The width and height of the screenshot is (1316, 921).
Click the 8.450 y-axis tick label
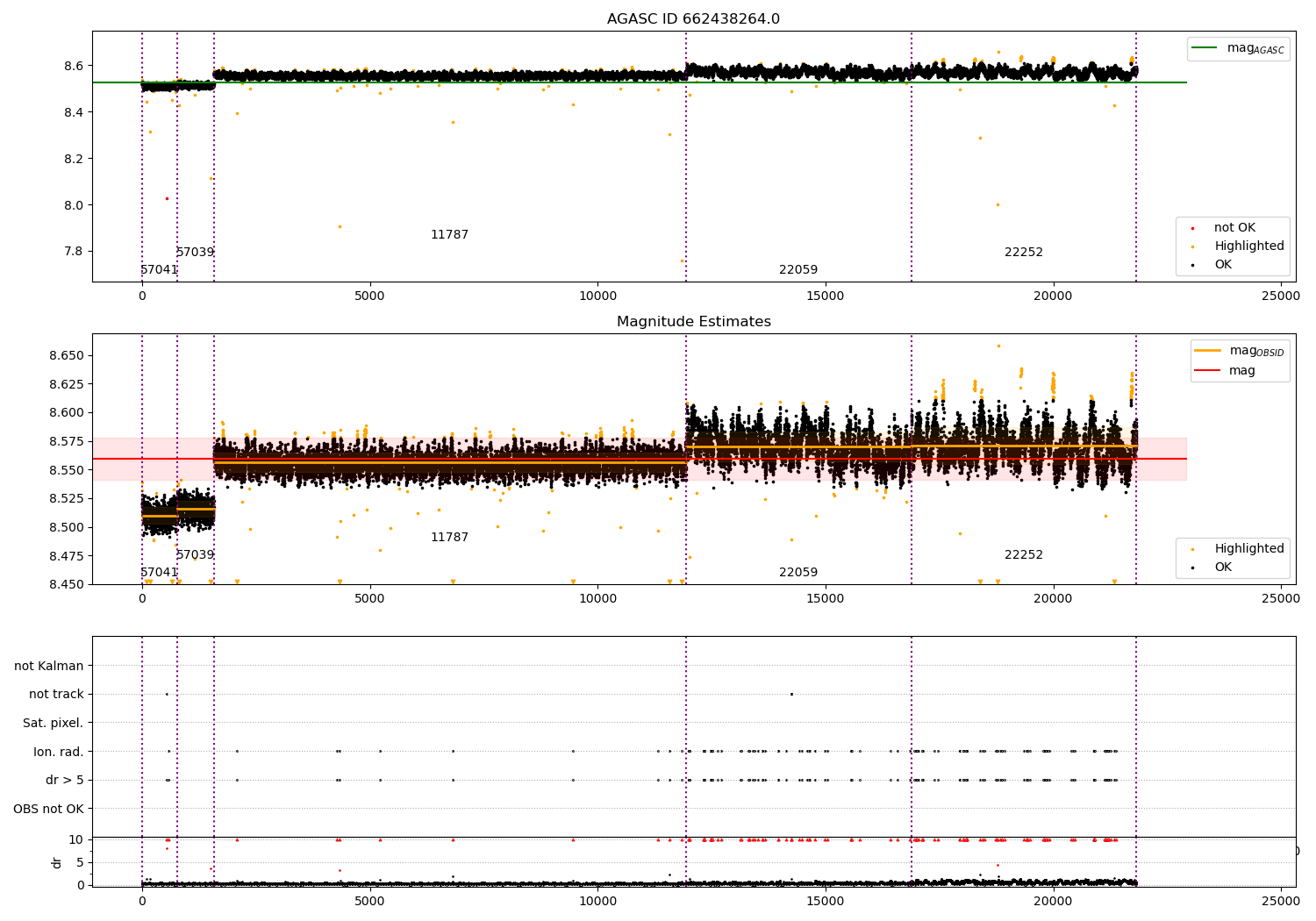(x=66, y=584)
